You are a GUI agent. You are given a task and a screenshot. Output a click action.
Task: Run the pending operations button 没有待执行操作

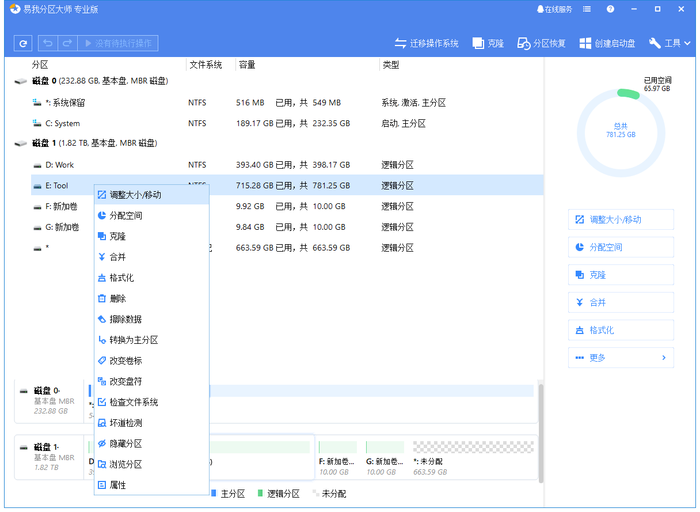pos(118,43)
